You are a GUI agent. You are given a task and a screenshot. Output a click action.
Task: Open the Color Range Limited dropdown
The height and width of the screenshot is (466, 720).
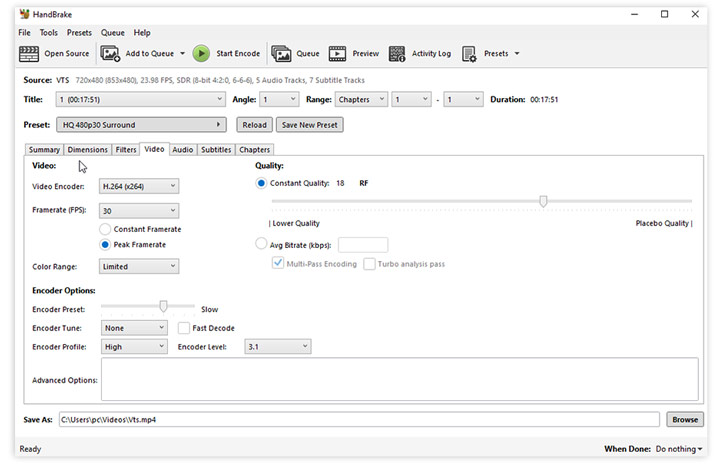click(x=139, y=266)
